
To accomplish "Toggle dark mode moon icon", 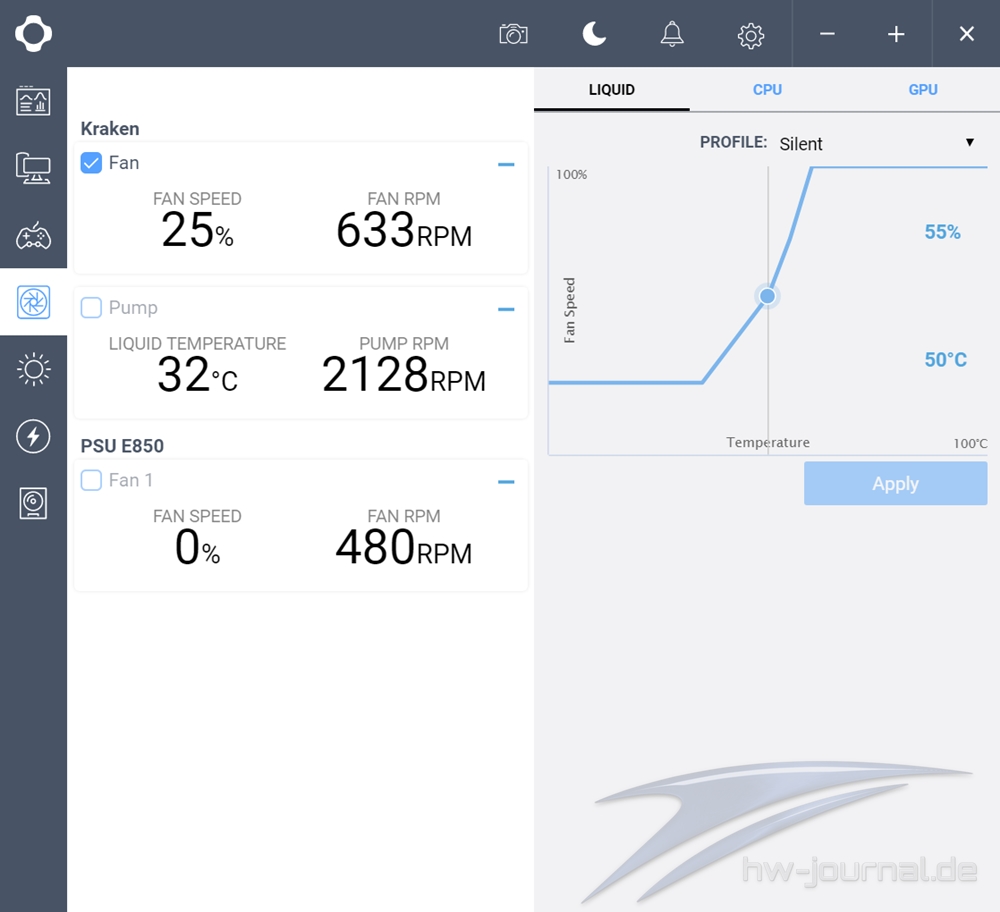I will click(x=594, y=34).
